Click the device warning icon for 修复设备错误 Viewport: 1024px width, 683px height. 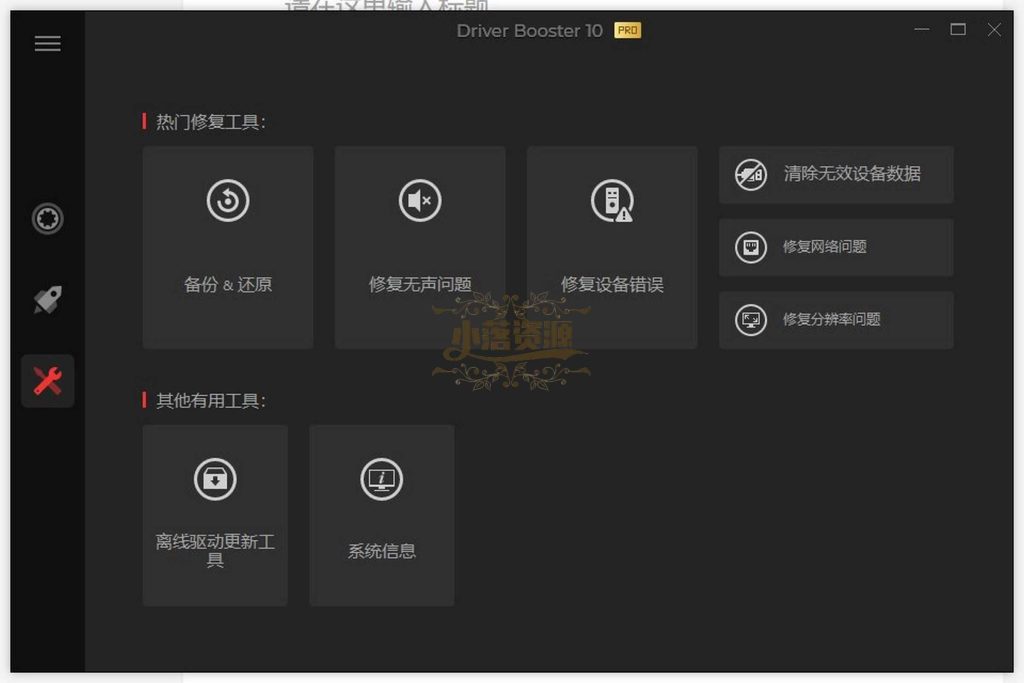[612, 200]
